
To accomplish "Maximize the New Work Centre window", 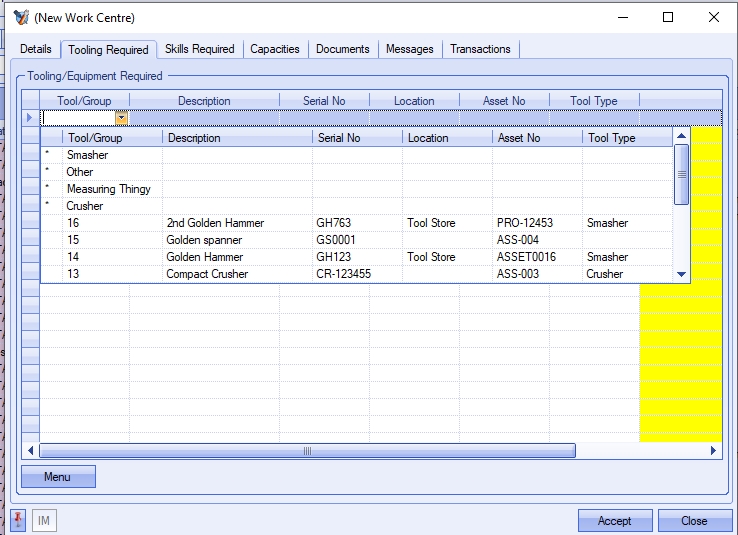I will pyautogui.click(x=668, y=17).
